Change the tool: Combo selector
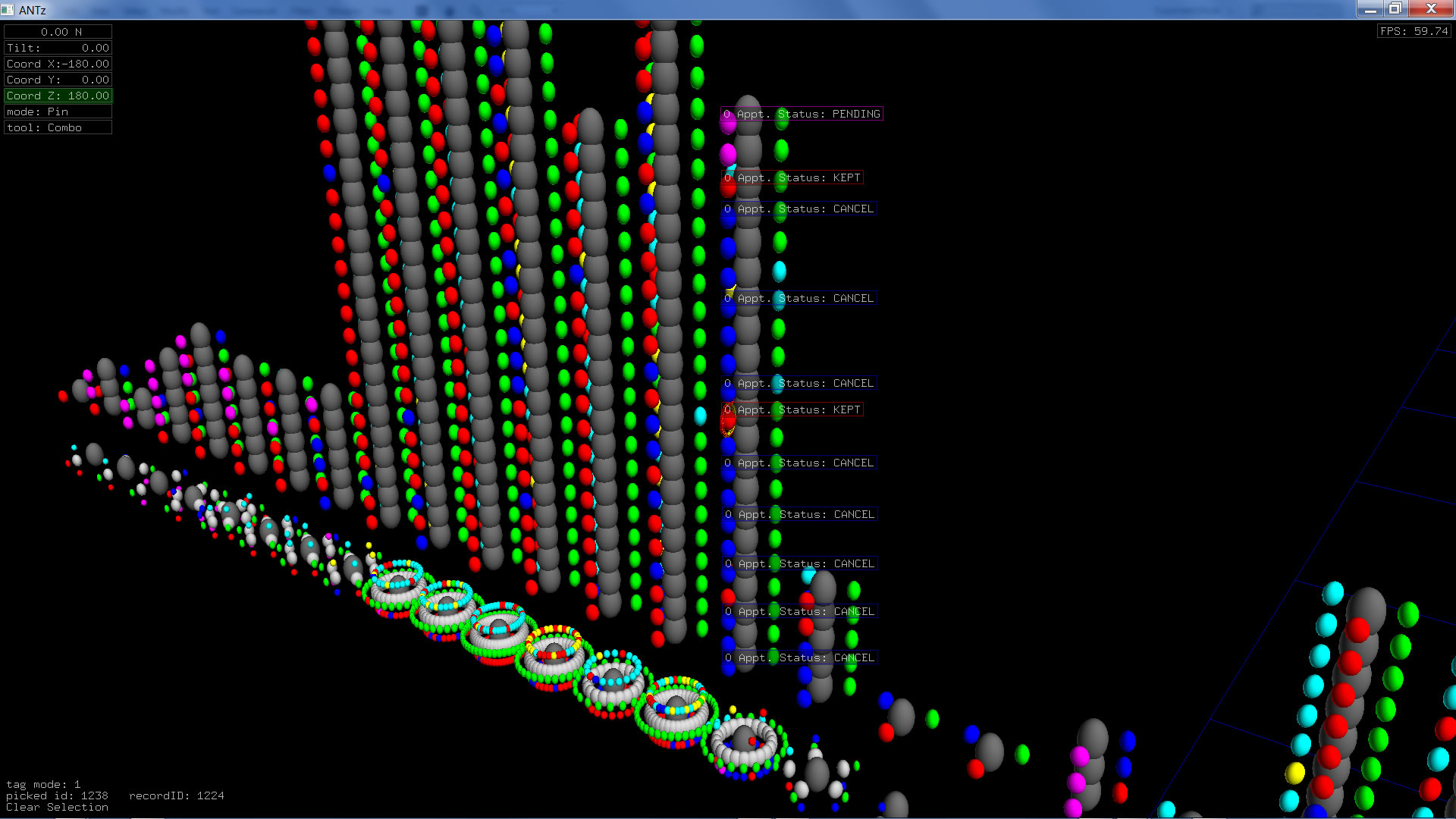The width and height of the screenshot is (1456, 819). pyautogui.click(x=58, y=127)
